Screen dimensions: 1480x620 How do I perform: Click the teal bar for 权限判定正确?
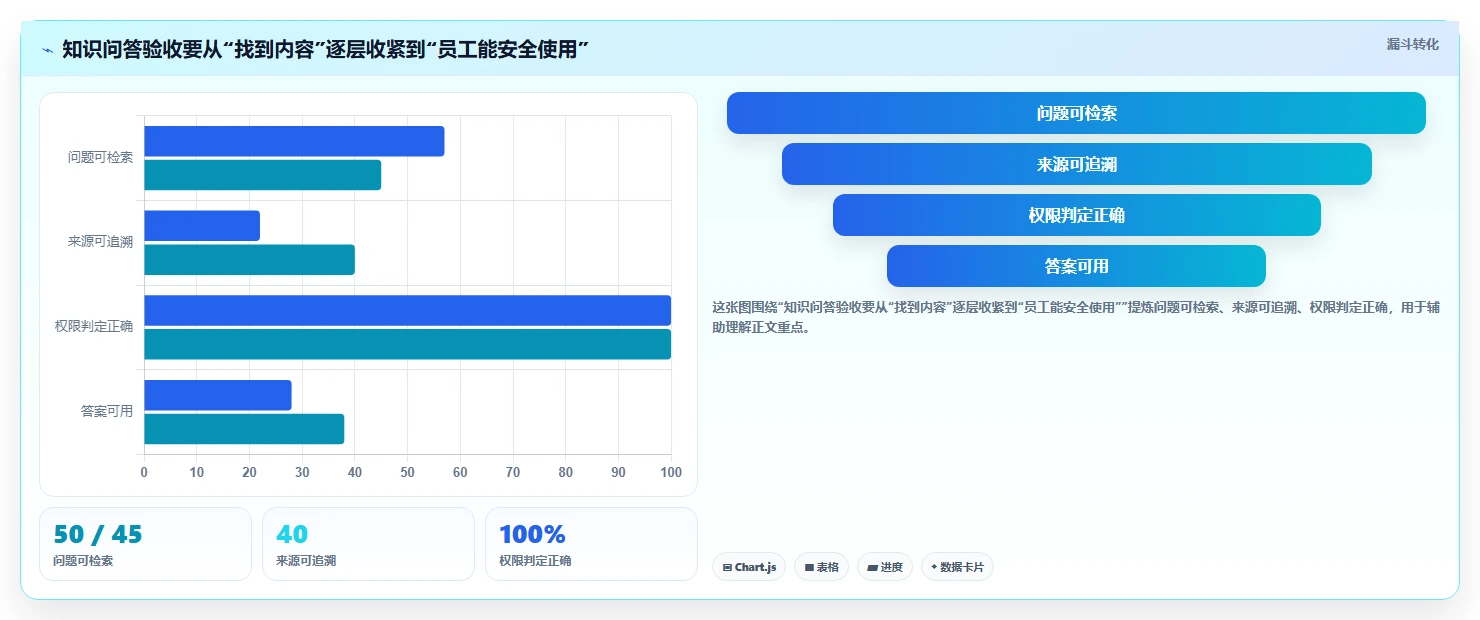(x=407, y=344)
